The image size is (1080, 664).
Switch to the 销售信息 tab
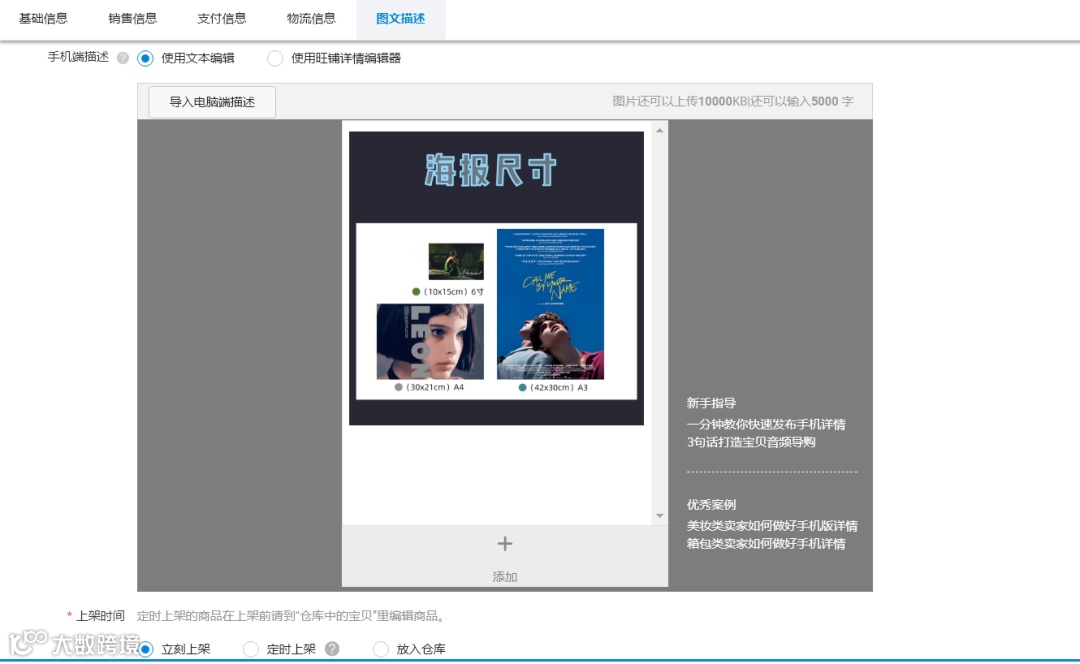tap(132, 19)
